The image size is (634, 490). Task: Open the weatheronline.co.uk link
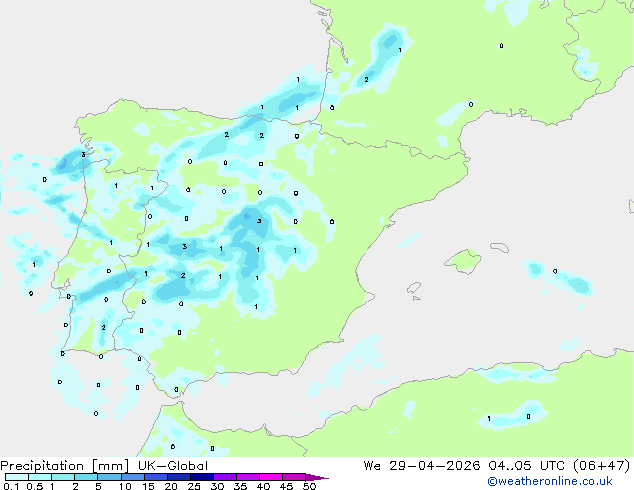pyautogui.click(x=550, y=481)
